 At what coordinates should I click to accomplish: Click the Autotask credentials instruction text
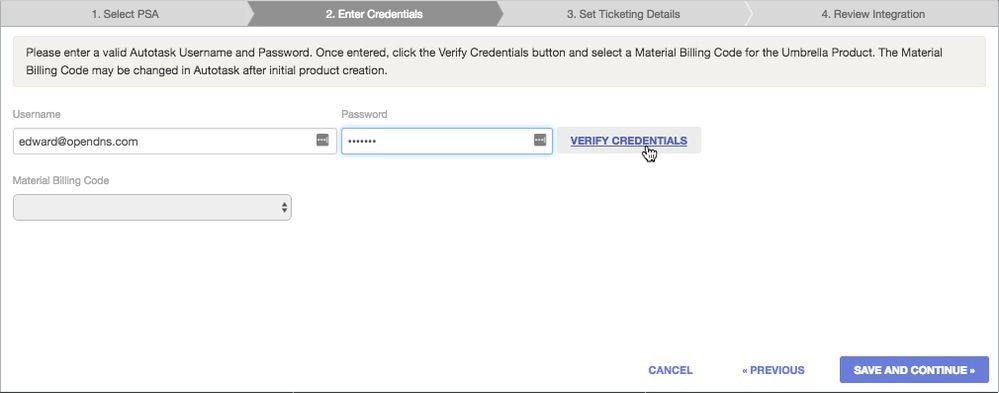(484, 61)
